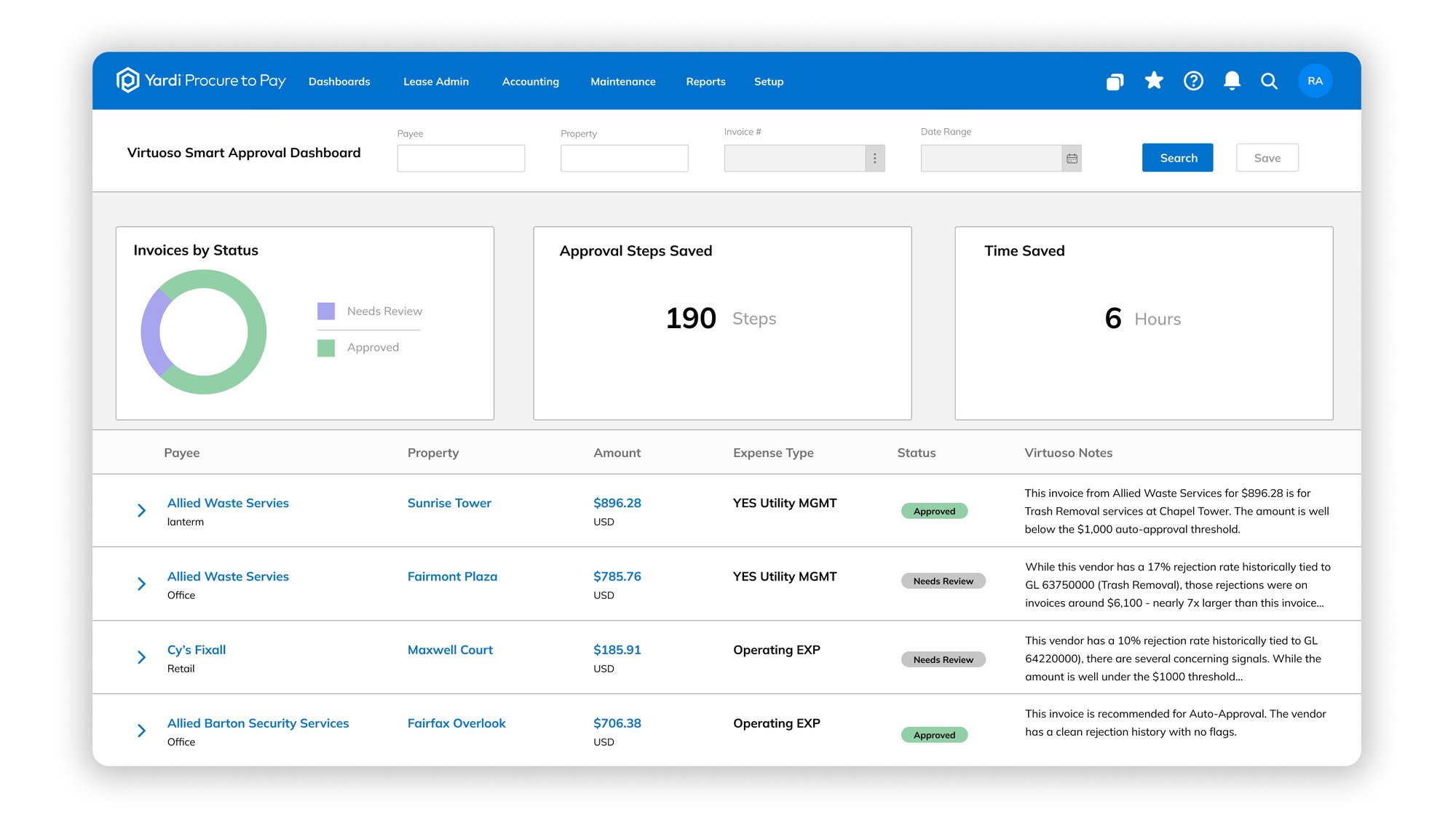Click the Approval Steps Saved card title
Viewport: 1456px width, 818px height.
point(636,251)
